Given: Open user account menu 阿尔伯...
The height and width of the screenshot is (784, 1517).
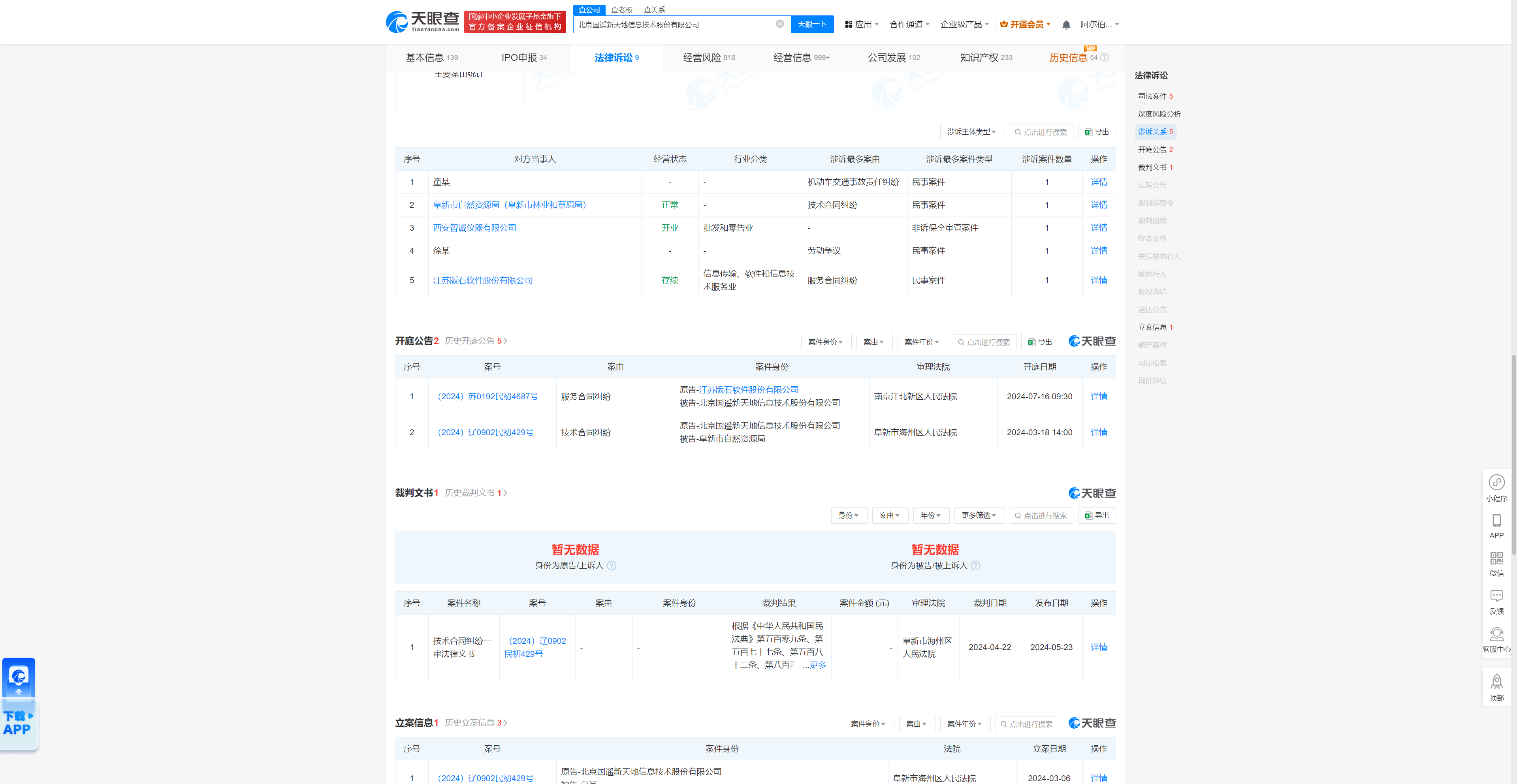Looking at the screenshot, I should [x=1099, y=24].
